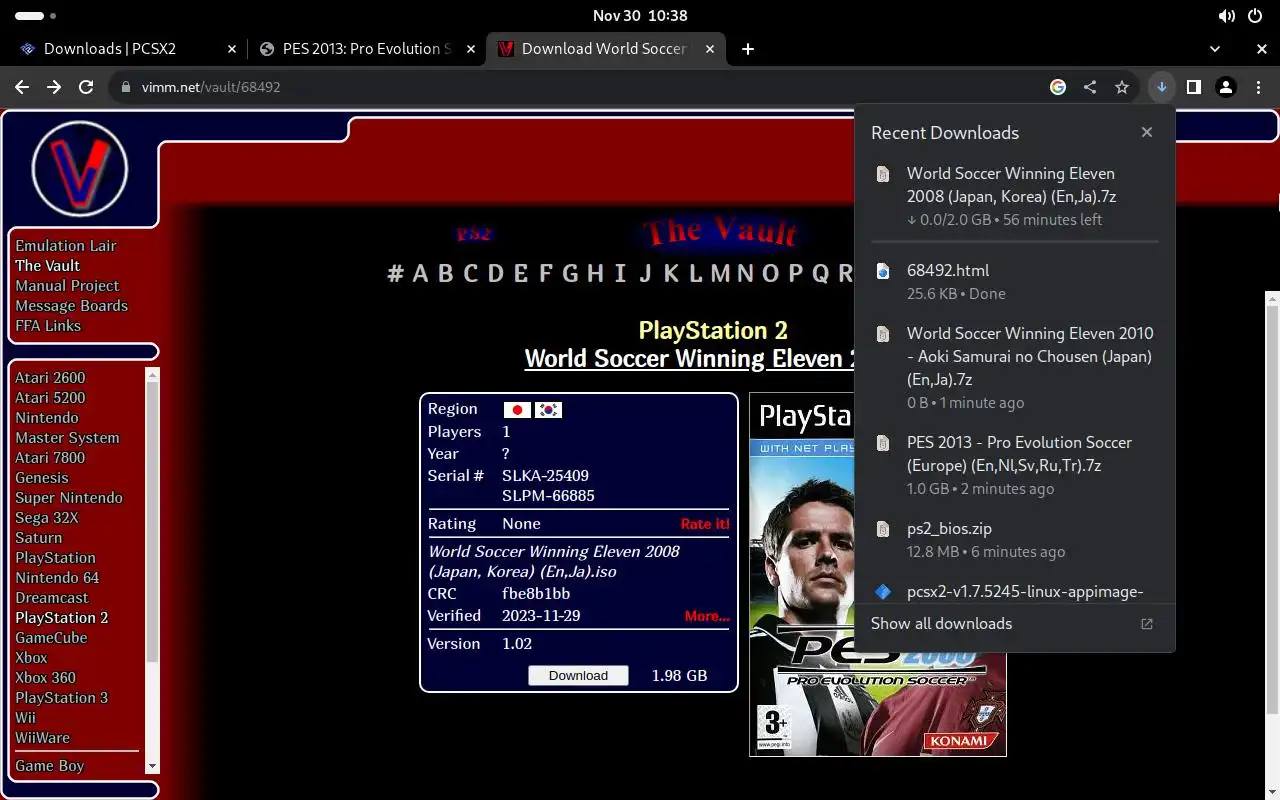The width and height of the screenshot is (1280, 800).
Task: Click the letter M in the vault index
Action: [719, 274]
